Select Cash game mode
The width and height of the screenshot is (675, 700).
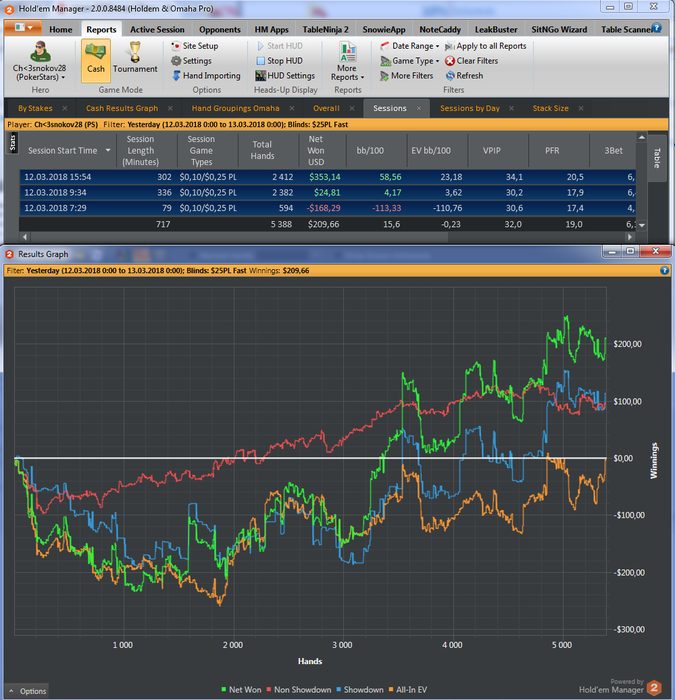96,60
